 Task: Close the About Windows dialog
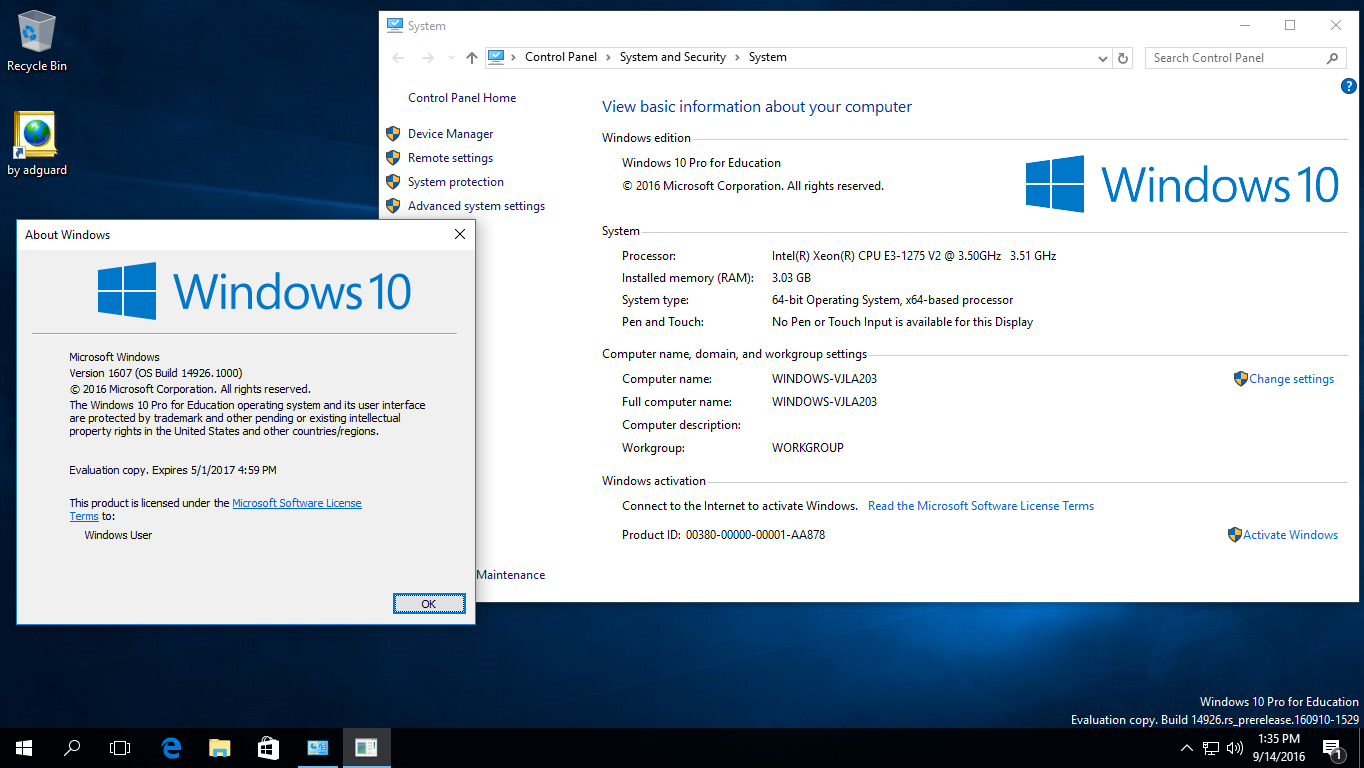tap(460, 235)
